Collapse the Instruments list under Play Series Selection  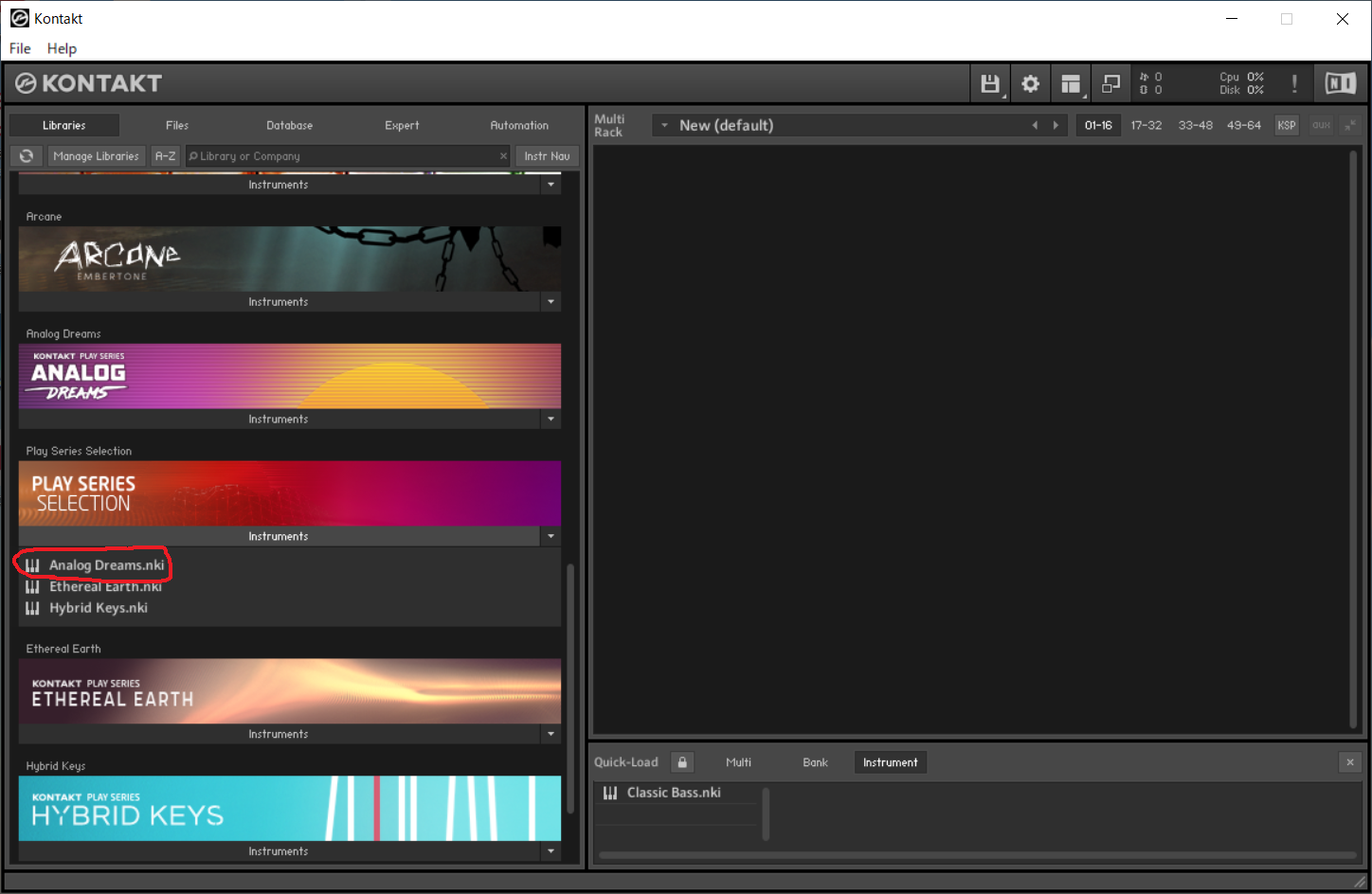pyautogui.click(x=279, y=537)
